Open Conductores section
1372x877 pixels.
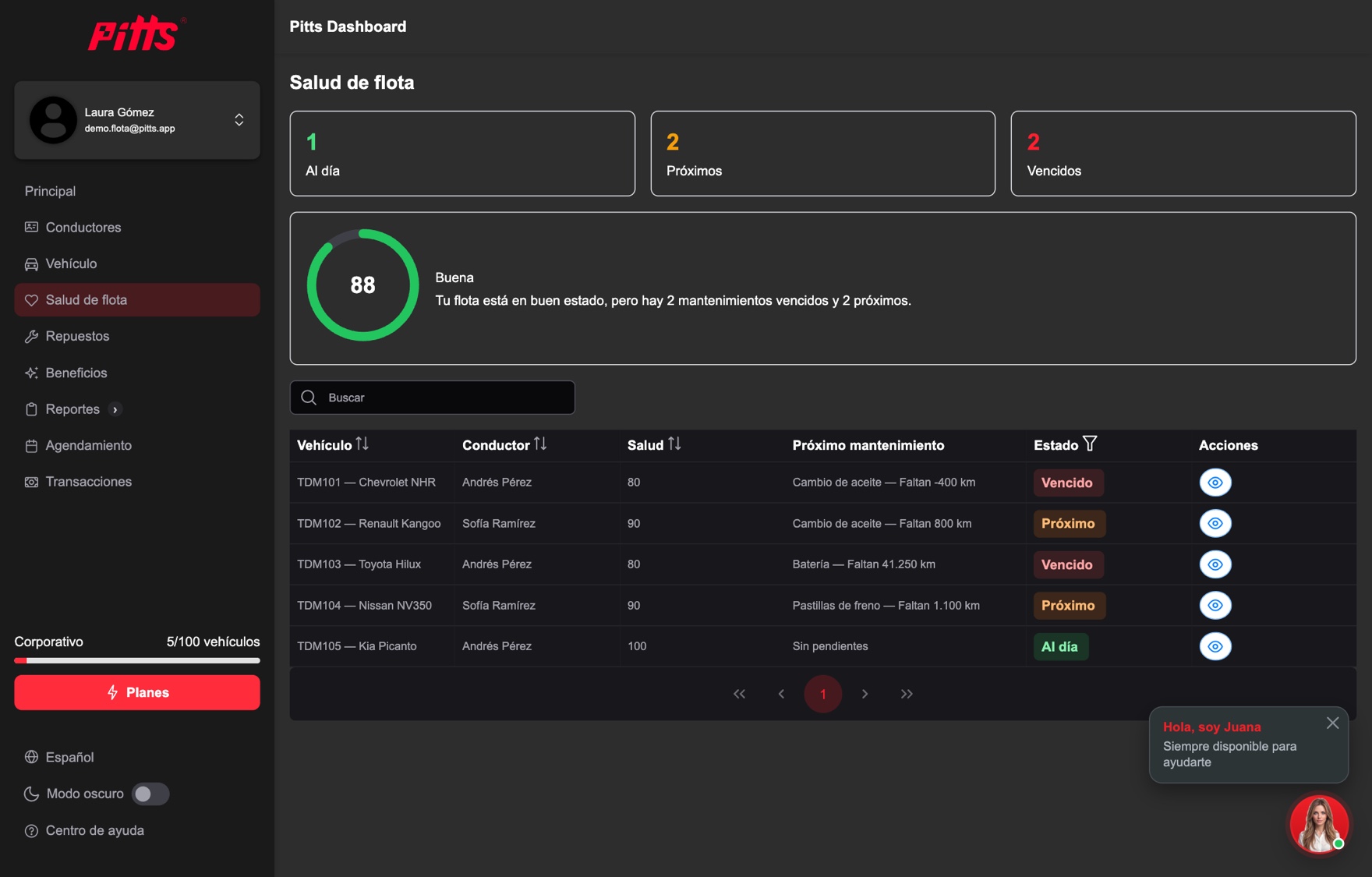pos(137,228)
